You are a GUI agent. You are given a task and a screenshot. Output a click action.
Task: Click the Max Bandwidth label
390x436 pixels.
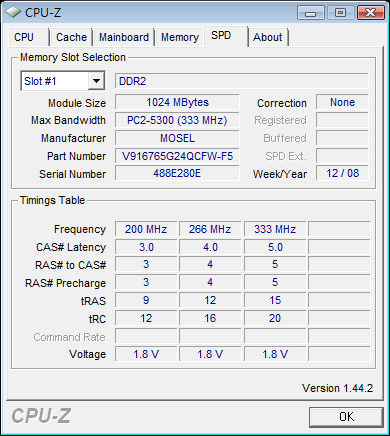pyautogui.click(x=68, y=120)
